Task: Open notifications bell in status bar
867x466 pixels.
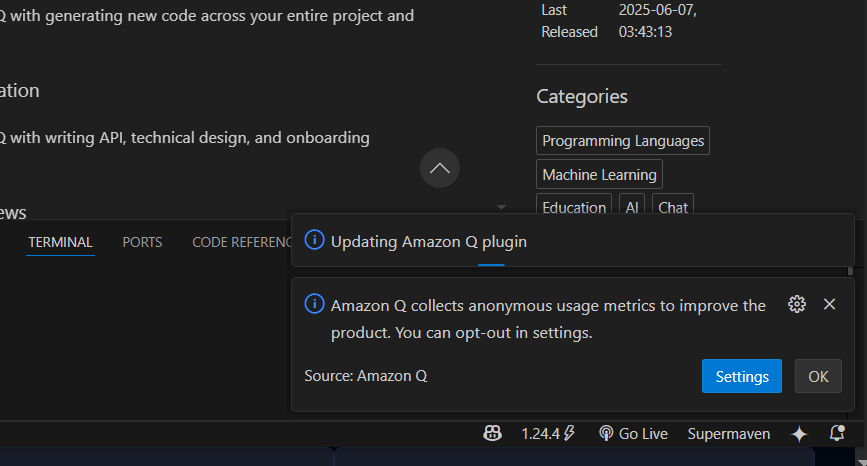Action: [x=837, y=433]
